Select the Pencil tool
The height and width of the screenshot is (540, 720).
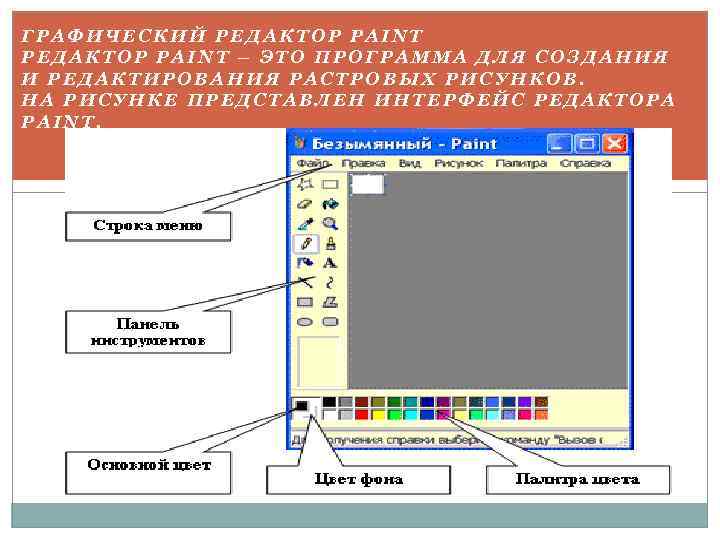(x=305, y=243)
